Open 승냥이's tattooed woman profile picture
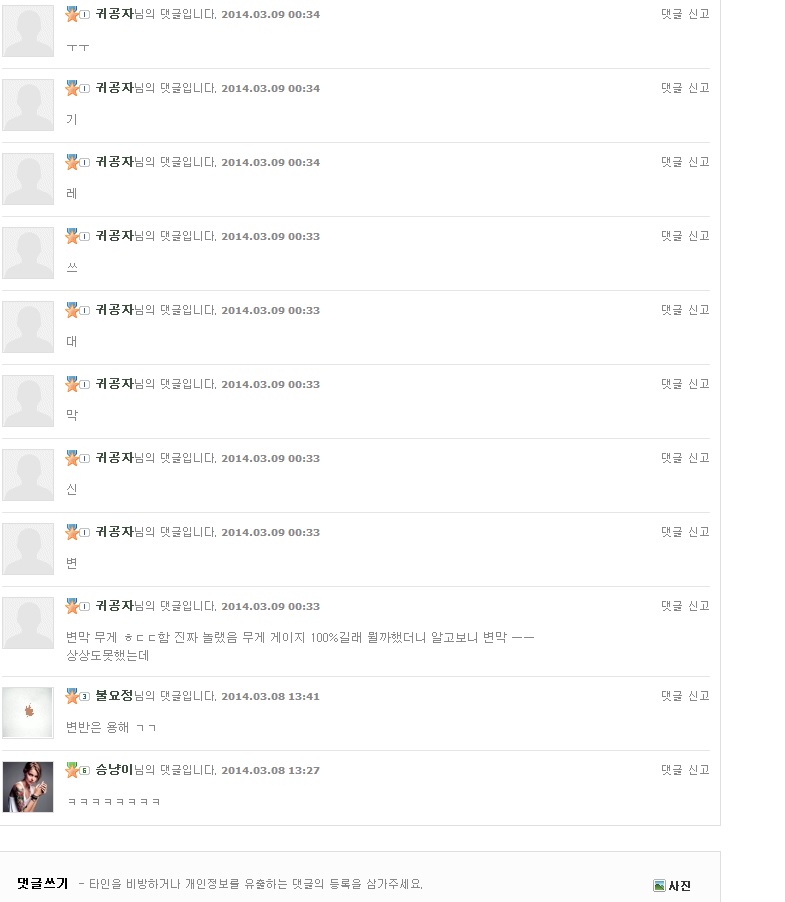The image size is (785, 902). 28,787
